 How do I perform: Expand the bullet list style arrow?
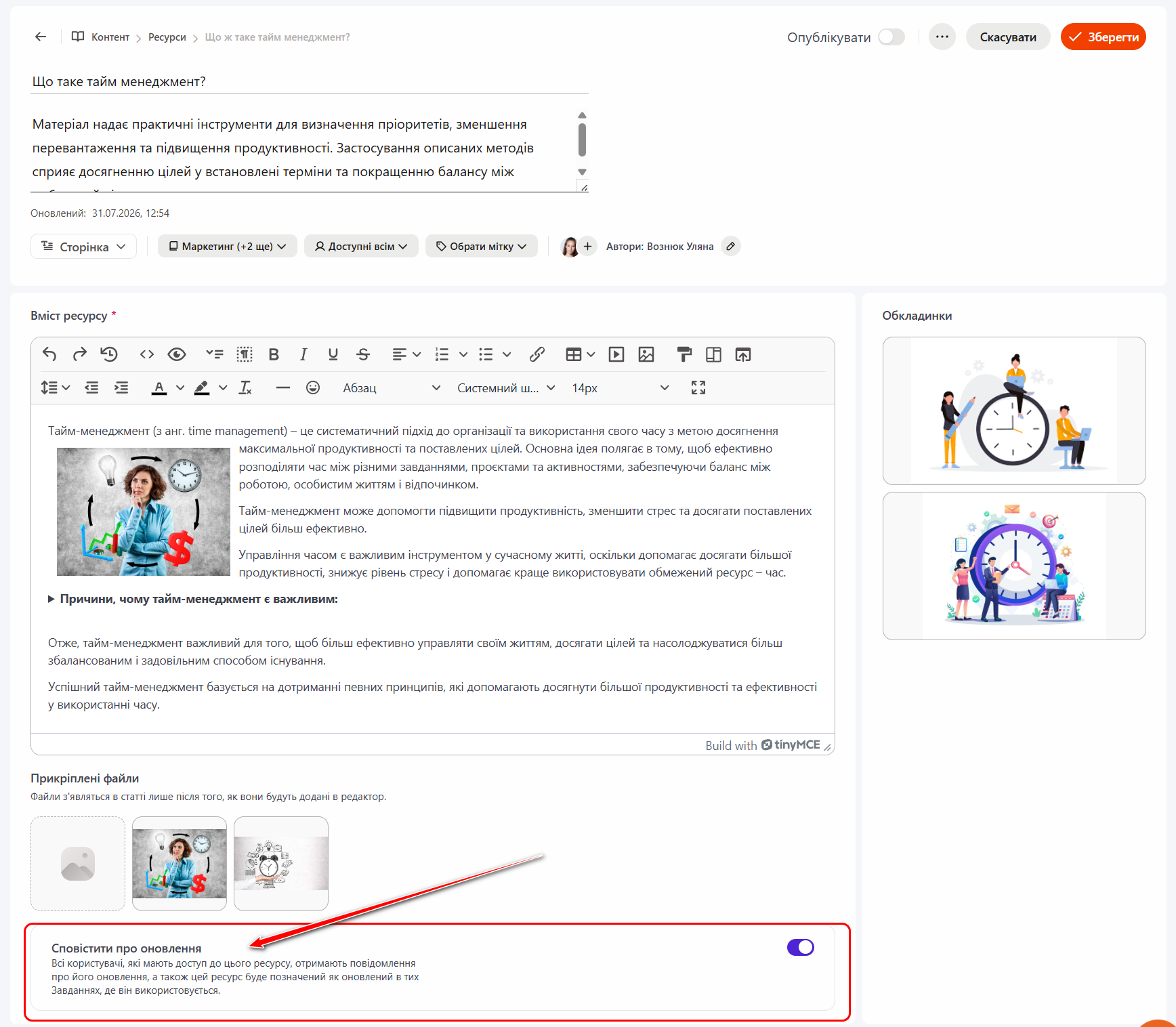tap(507, 354)
